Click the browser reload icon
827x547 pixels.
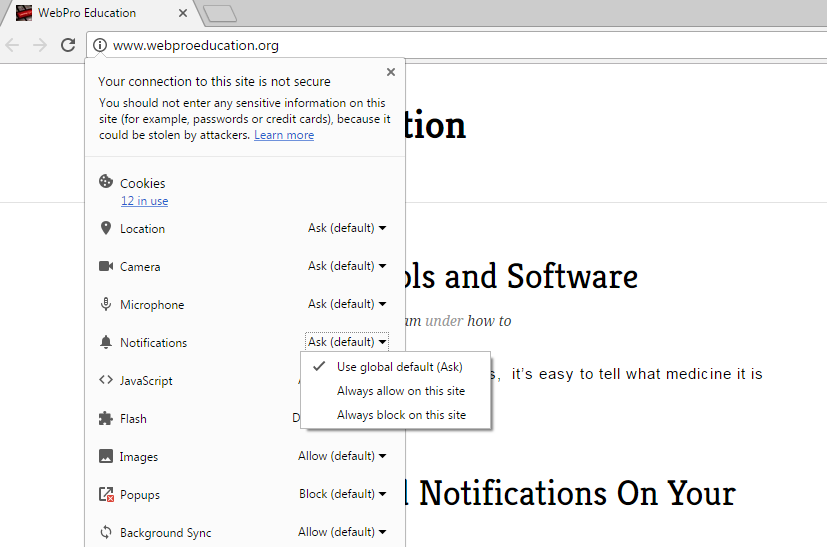click(x=68, y=45)
